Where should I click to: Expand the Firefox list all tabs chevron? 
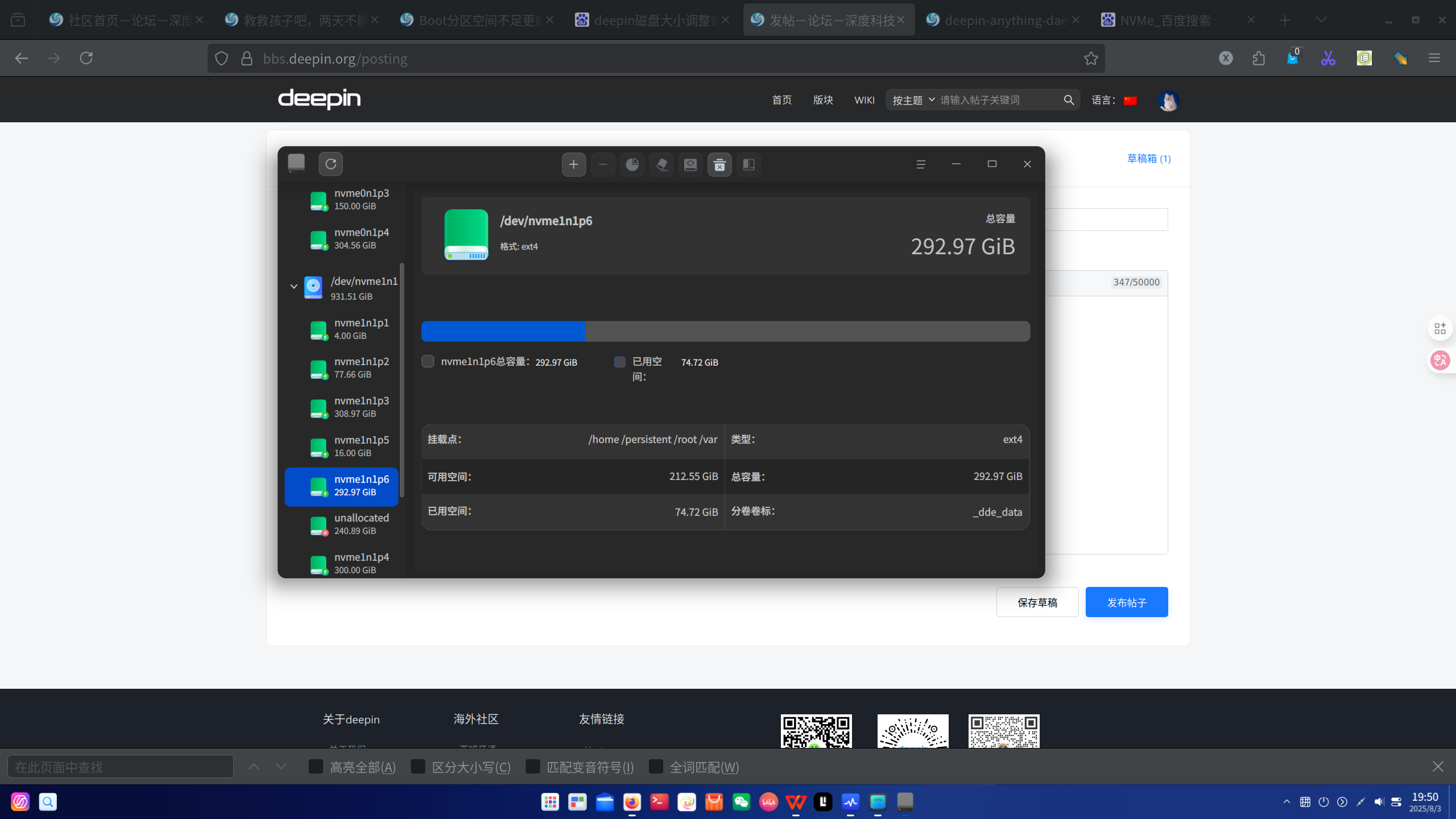1321,20
